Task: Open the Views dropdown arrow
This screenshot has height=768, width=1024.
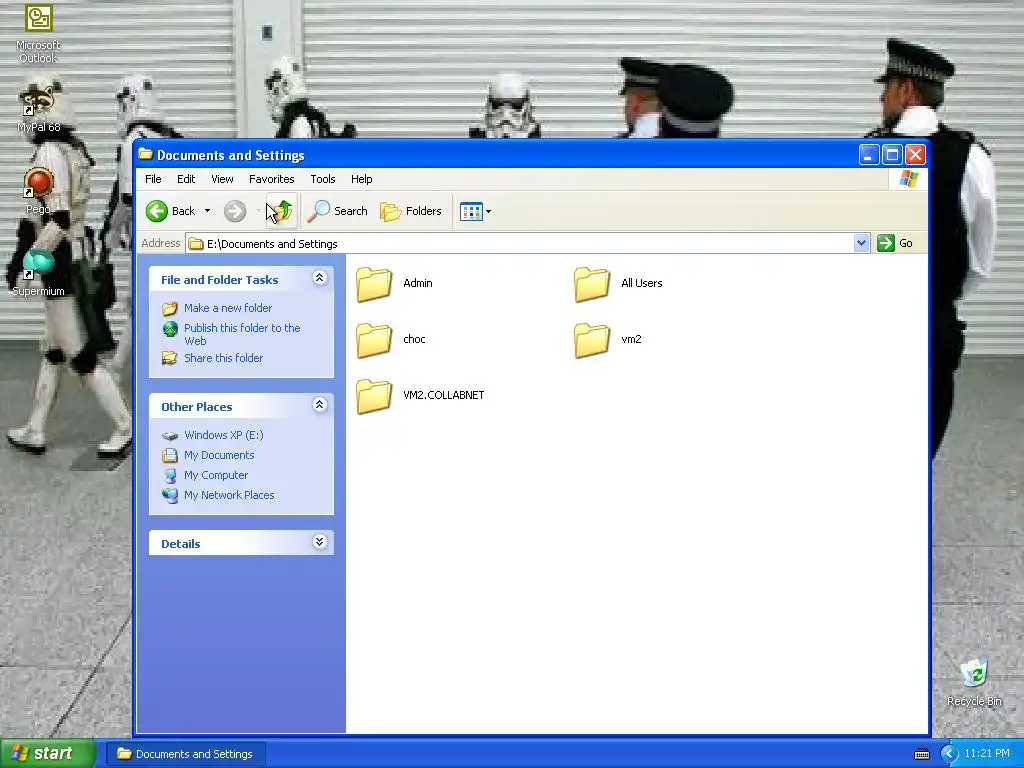Action: tap(488, 212)
